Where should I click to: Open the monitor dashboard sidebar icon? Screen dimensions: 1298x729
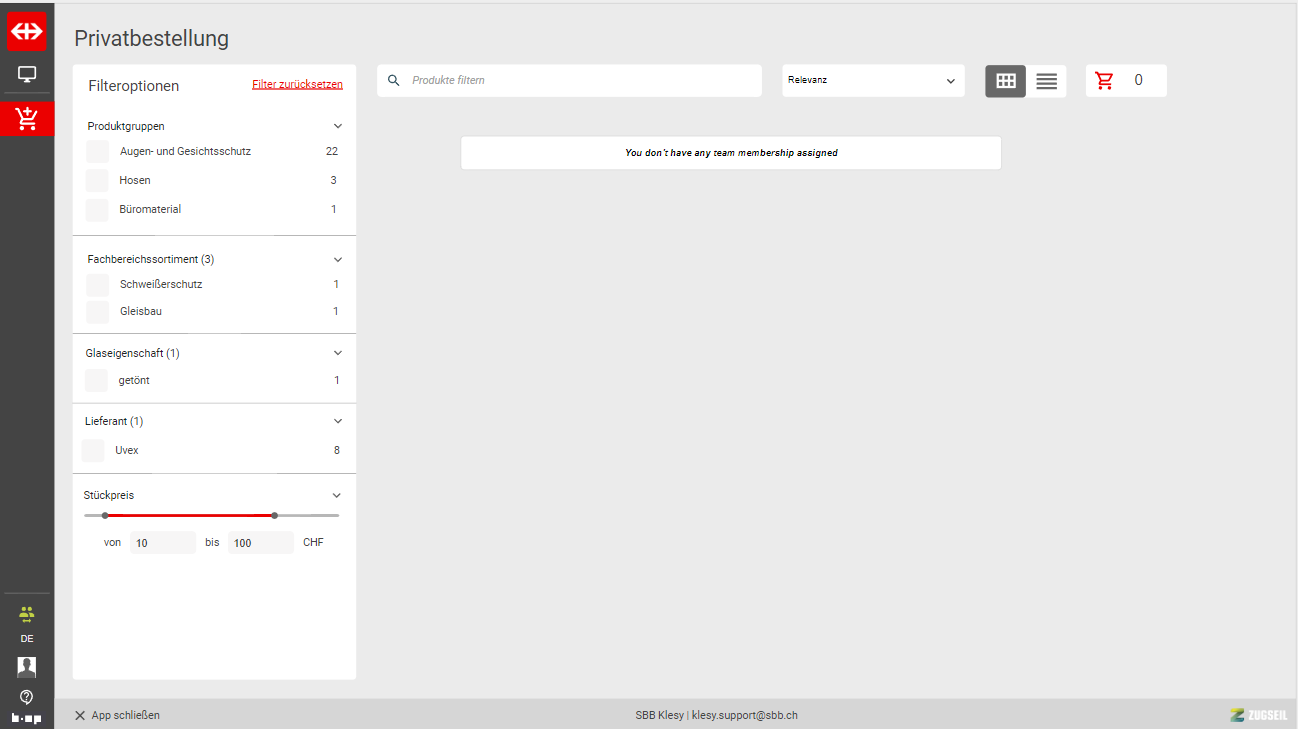pyautogui.click(x=27, y=74)
